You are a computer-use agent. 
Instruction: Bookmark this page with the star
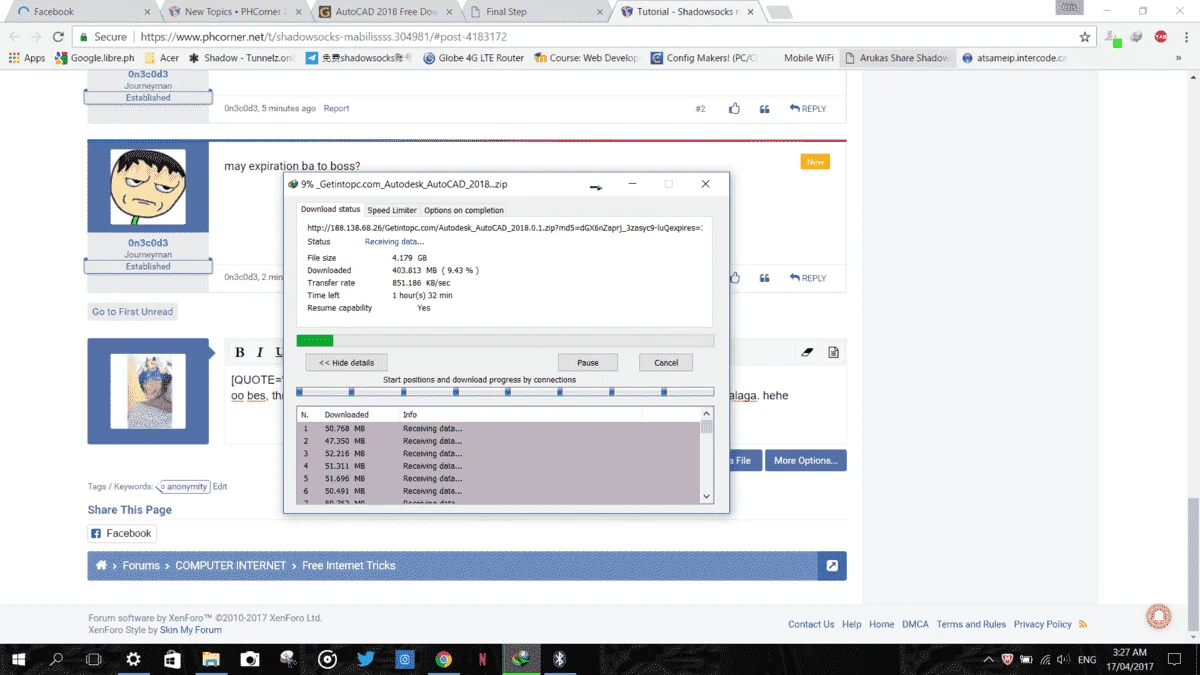click(x=1085, y=37)
